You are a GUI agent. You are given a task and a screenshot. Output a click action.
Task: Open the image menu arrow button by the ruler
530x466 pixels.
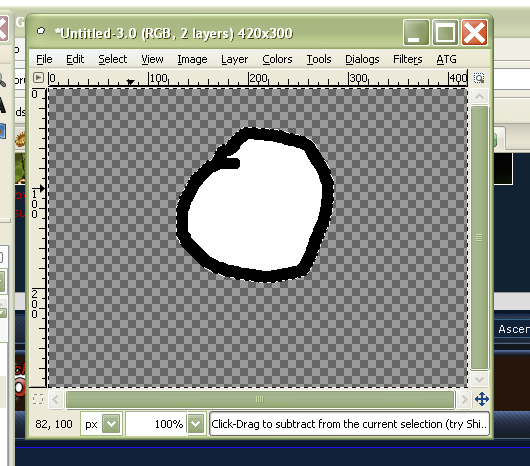click(38, 78)
